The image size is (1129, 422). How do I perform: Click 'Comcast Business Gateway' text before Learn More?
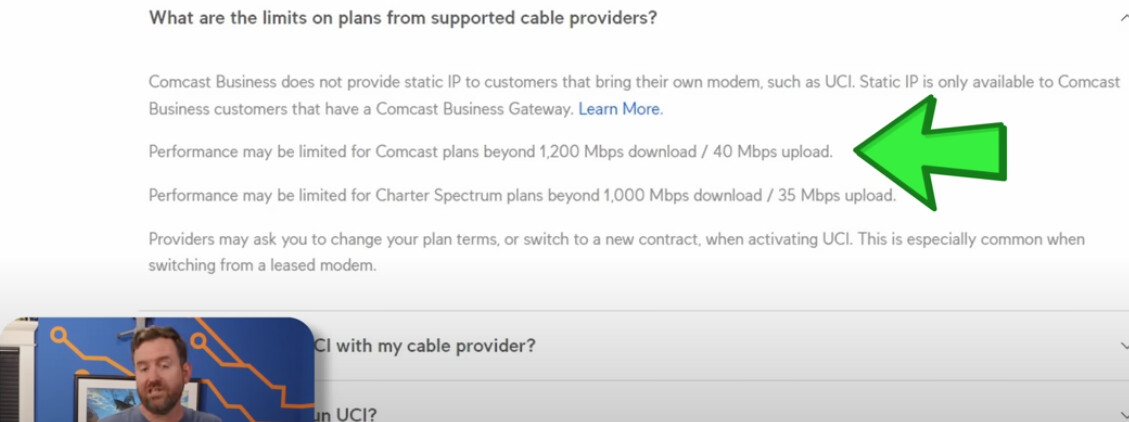tap(474, 109)
